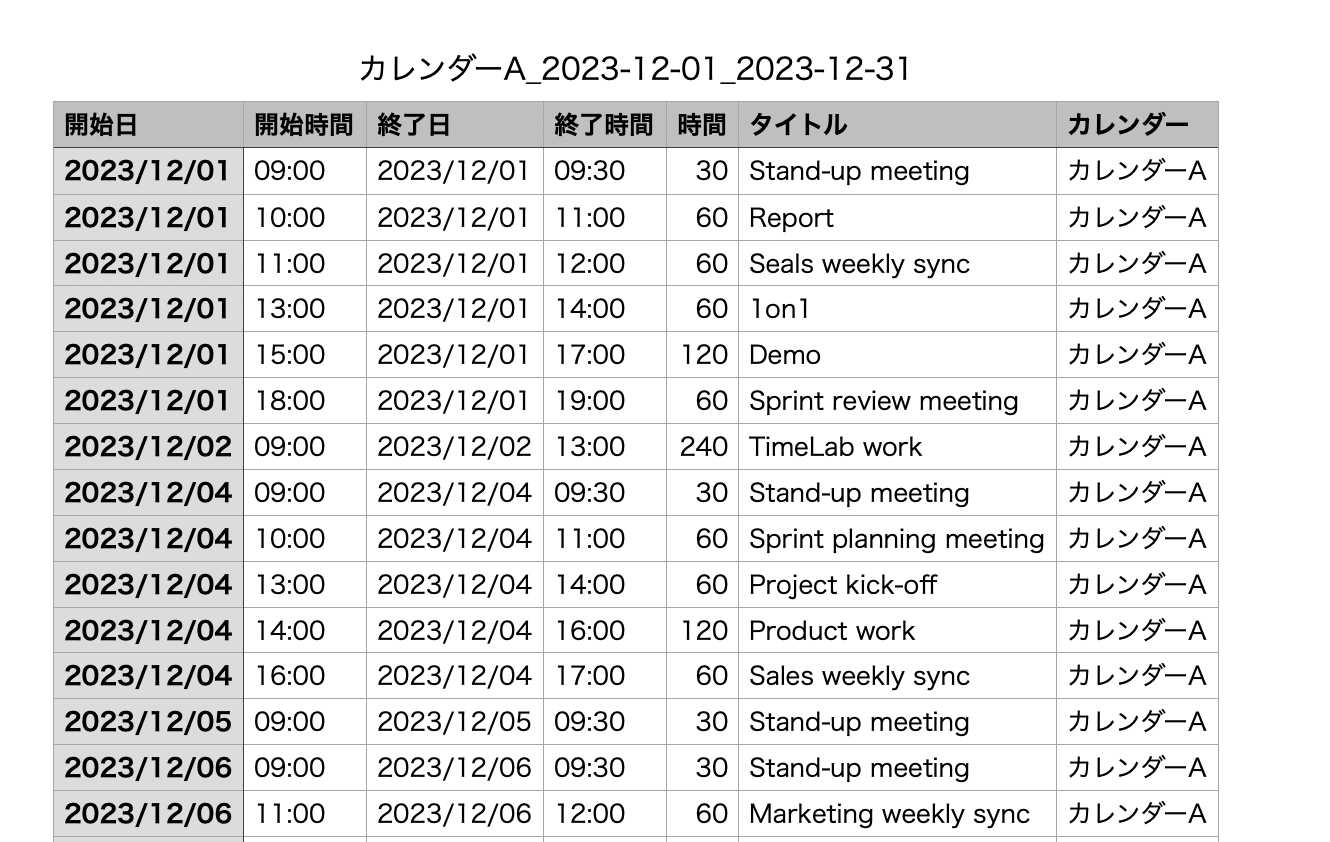Screen dimensions: 1330x842
Task: Click the タイトル column header
Action: point(897,125)
